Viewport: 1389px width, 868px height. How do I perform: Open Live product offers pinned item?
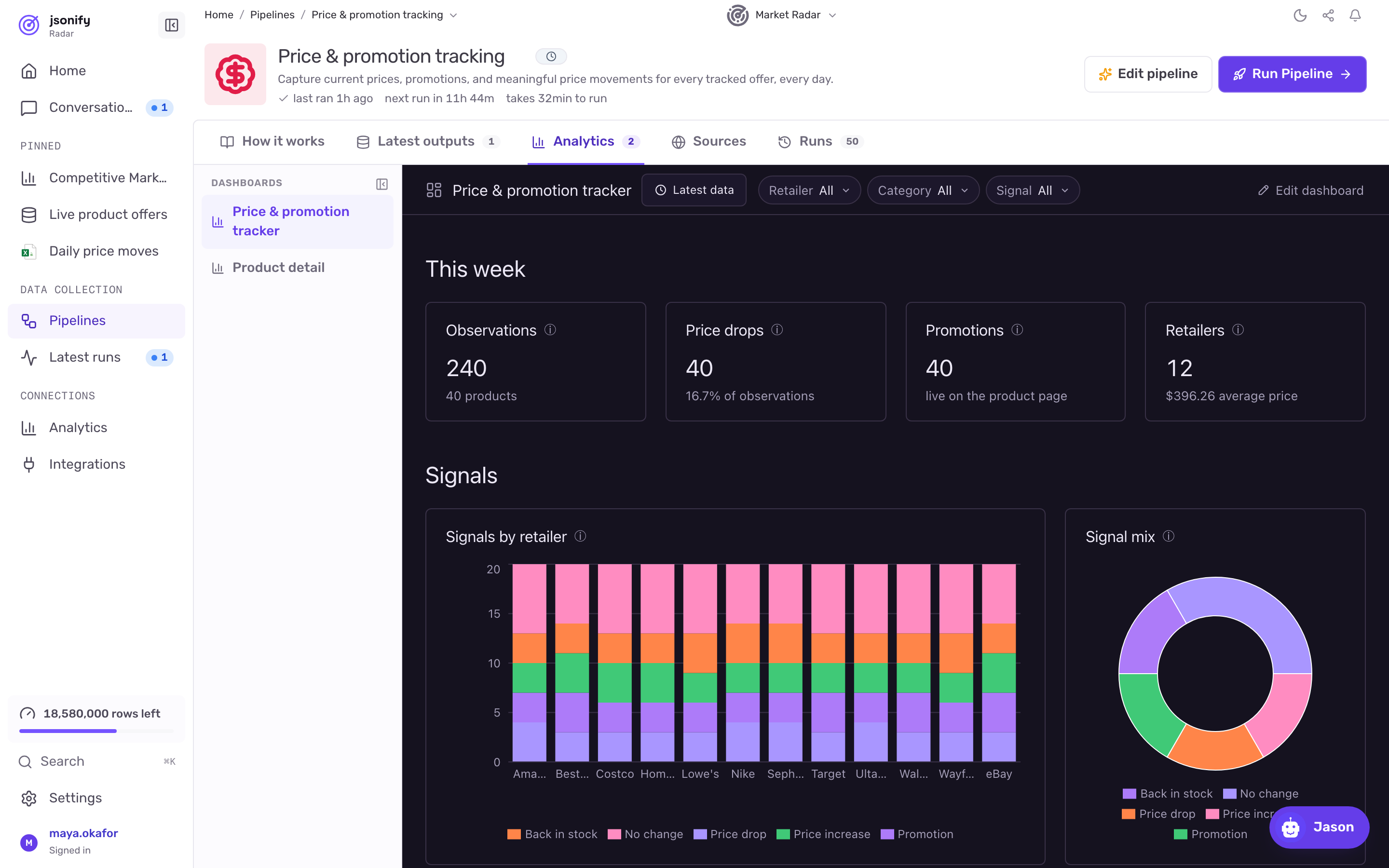pos(96,214)
